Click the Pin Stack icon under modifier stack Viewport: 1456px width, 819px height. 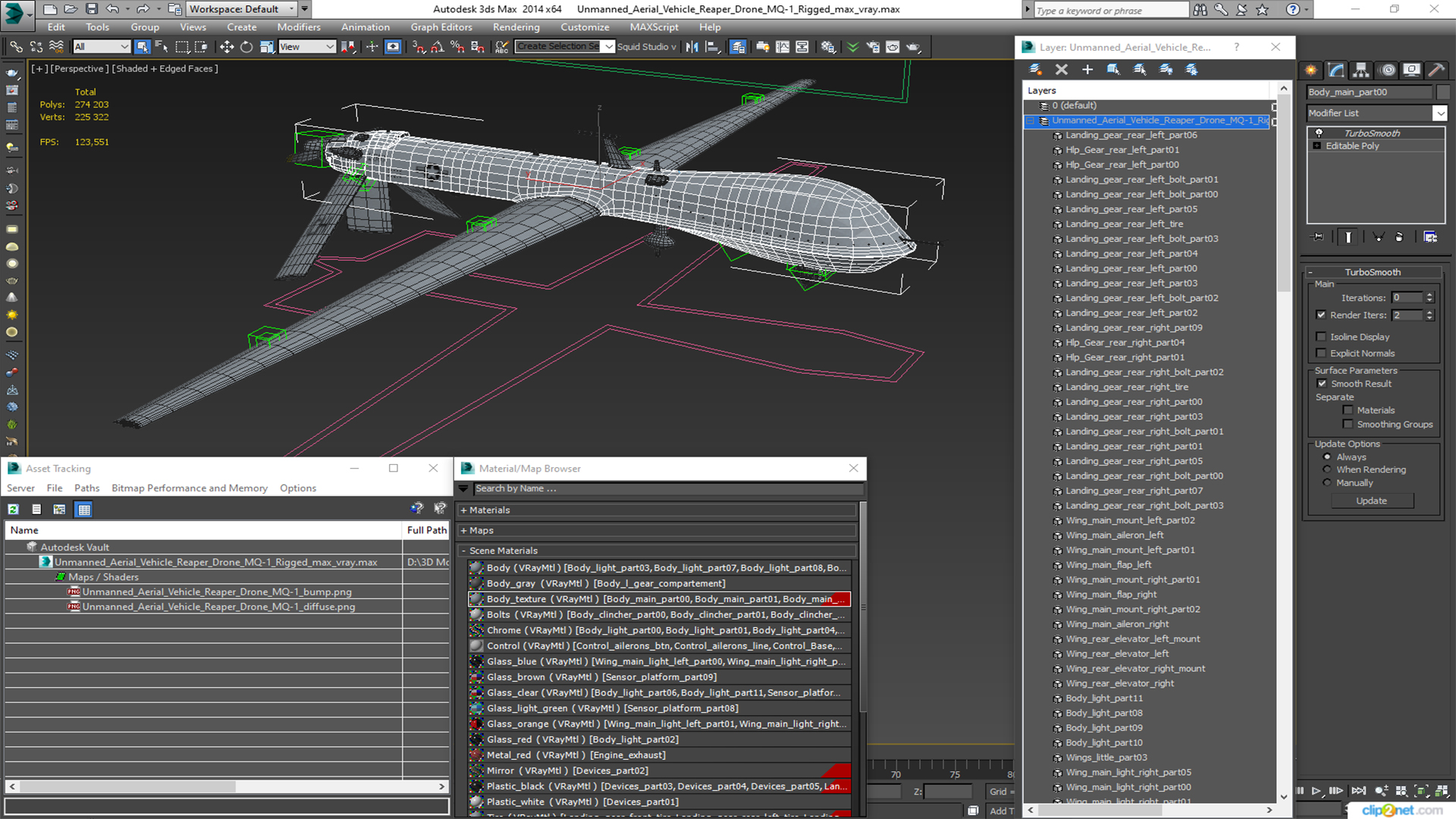coord(1318,237)
